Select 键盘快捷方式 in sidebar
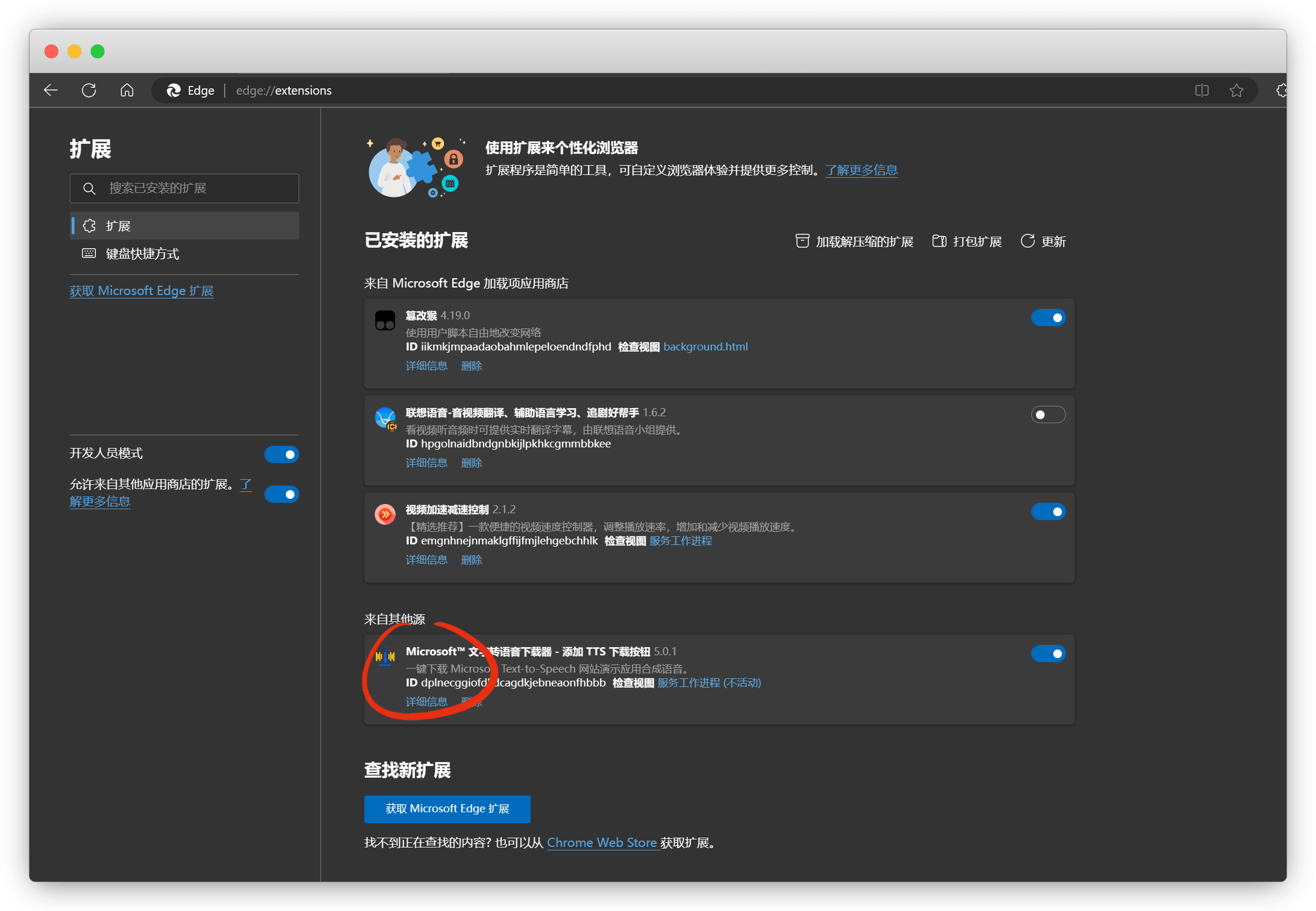This screenshot has height=911, width=1316. tap(142, 253)
